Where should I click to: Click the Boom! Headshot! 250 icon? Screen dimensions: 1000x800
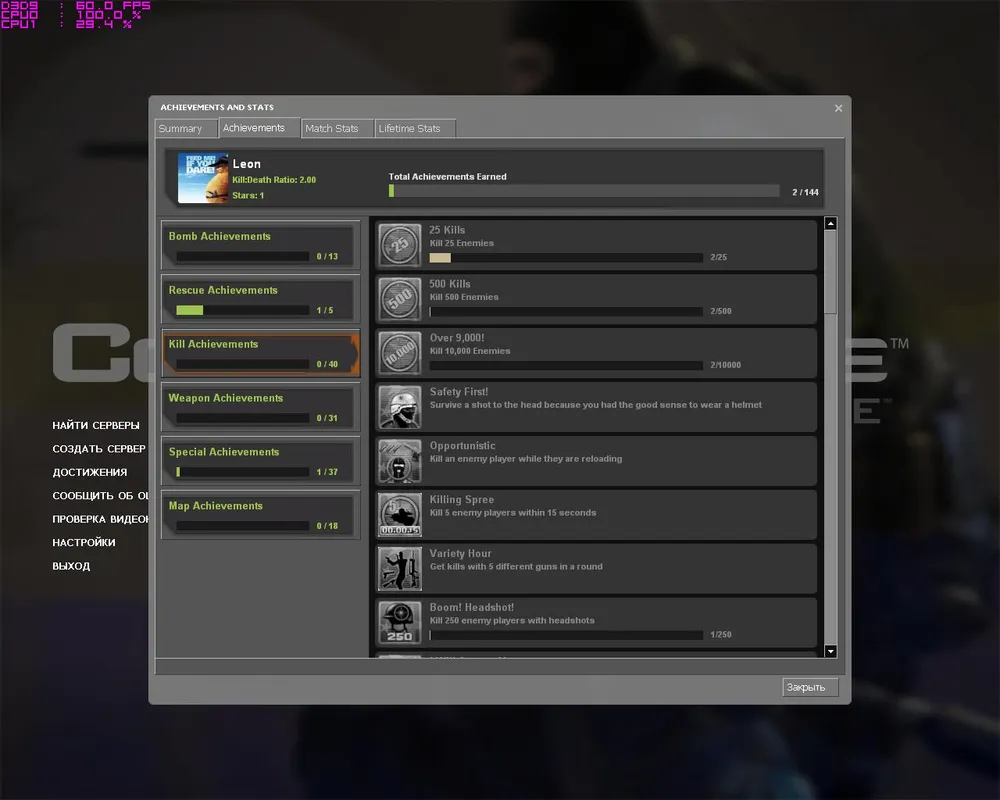click(400, 622)
